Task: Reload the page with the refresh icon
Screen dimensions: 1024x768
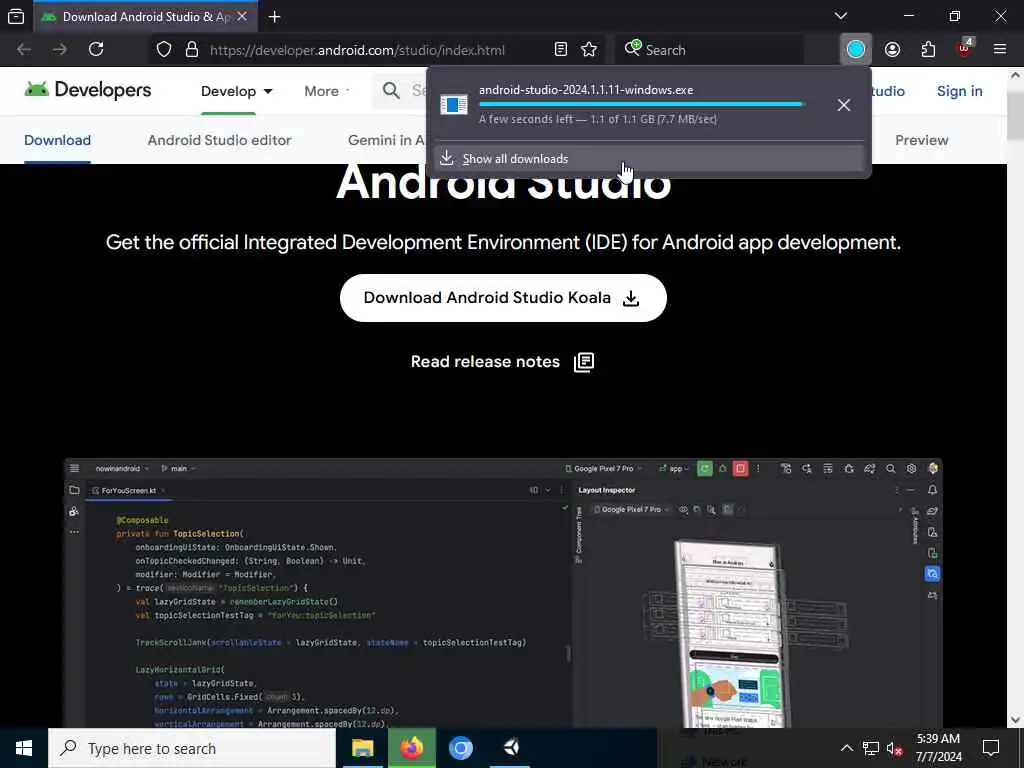Action: point(96,50)
